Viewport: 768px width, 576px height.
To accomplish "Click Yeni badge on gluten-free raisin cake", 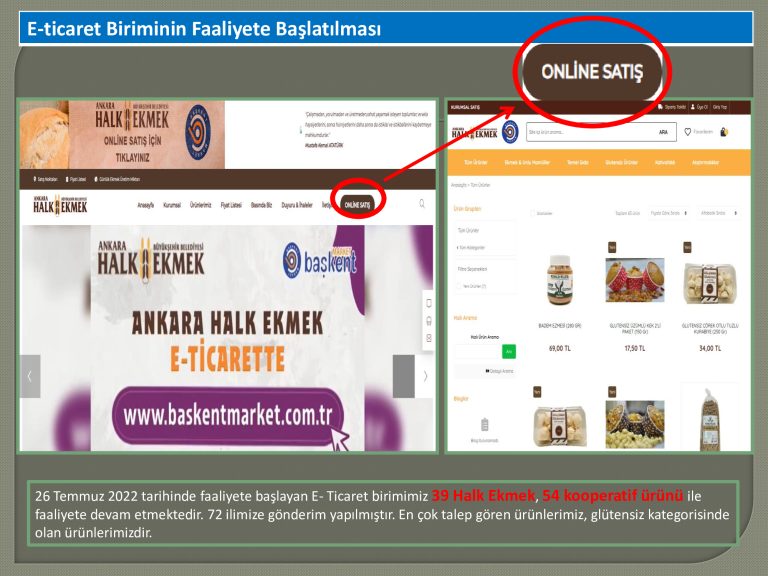I will click(612, 247).
